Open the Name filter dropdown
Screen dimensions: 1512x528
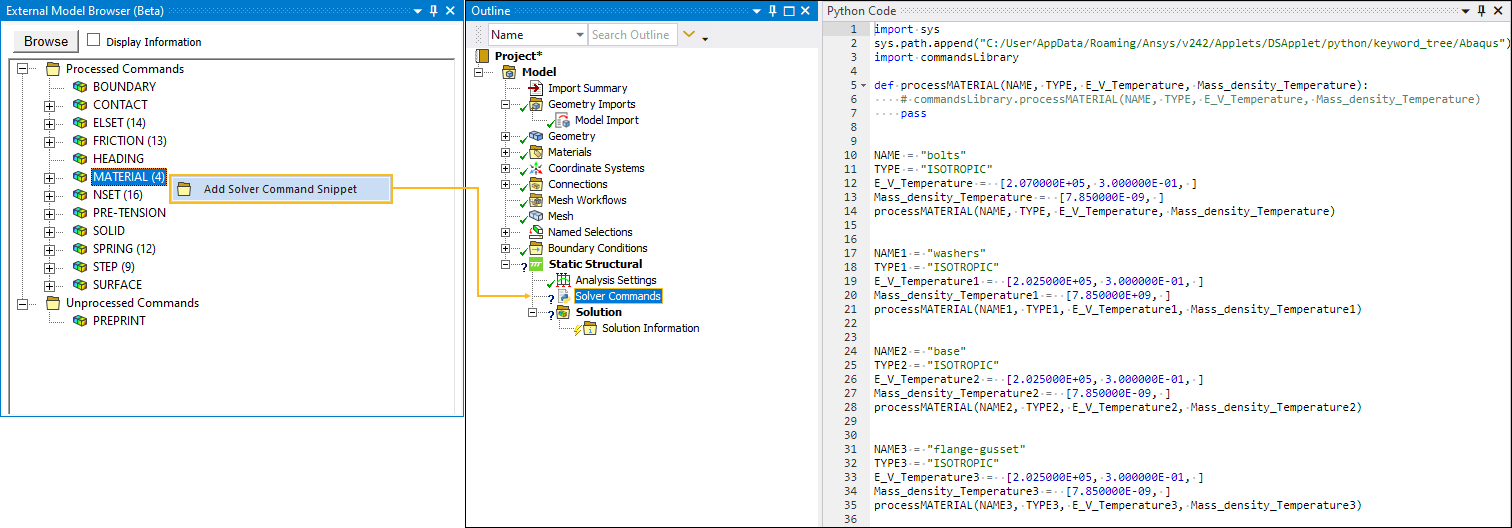click(579, 35)
